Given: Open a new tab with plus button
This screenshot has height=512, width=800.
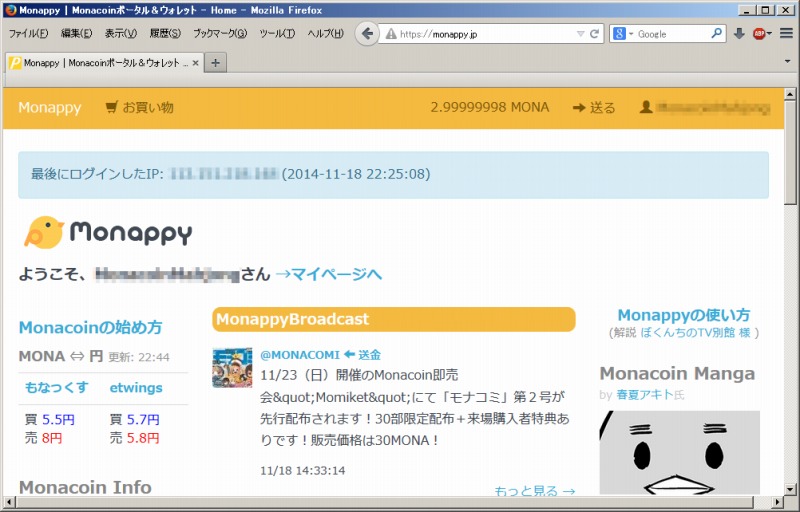Looking at the screenshot, I should click(215, 63).
